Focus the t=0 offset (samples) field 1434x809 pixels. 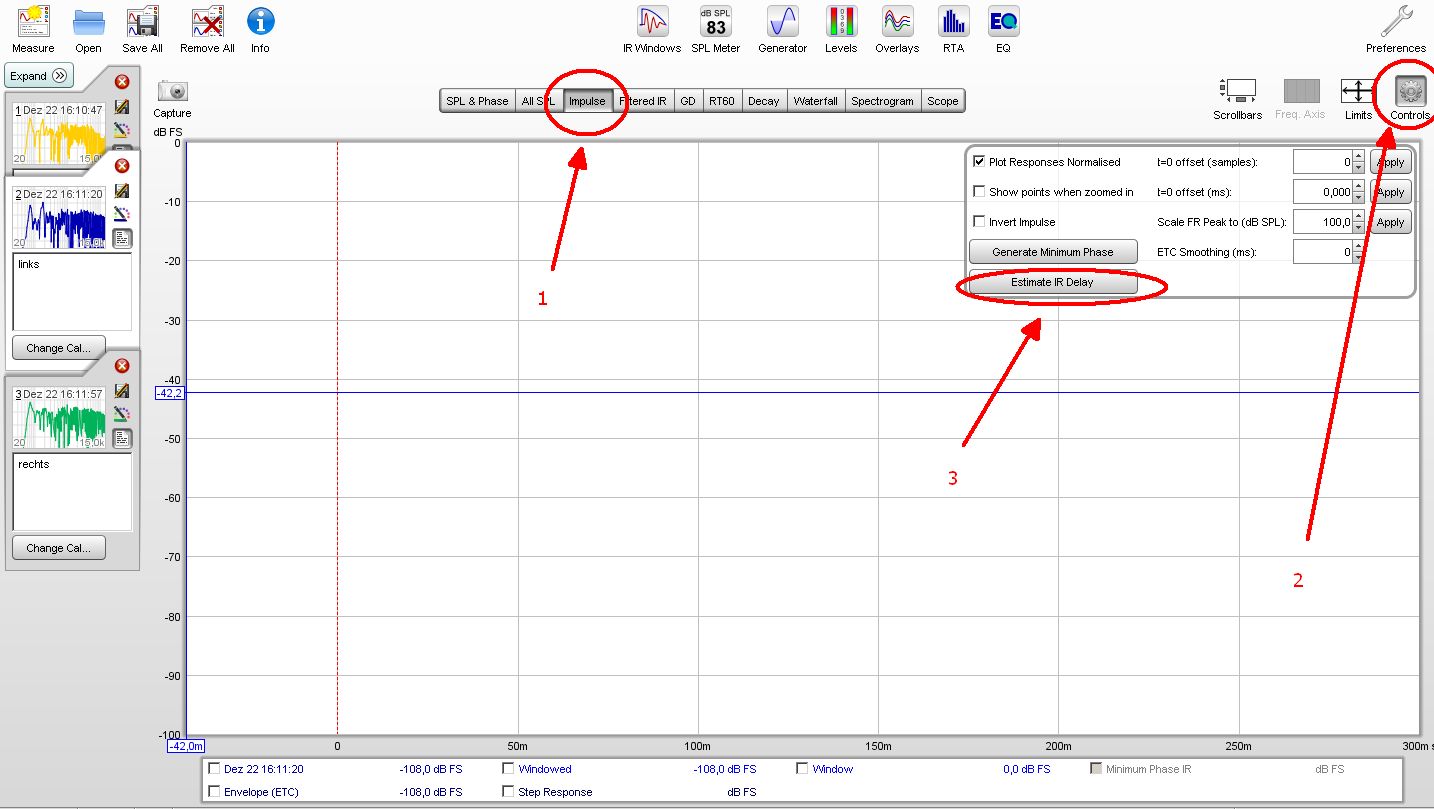1322,162
